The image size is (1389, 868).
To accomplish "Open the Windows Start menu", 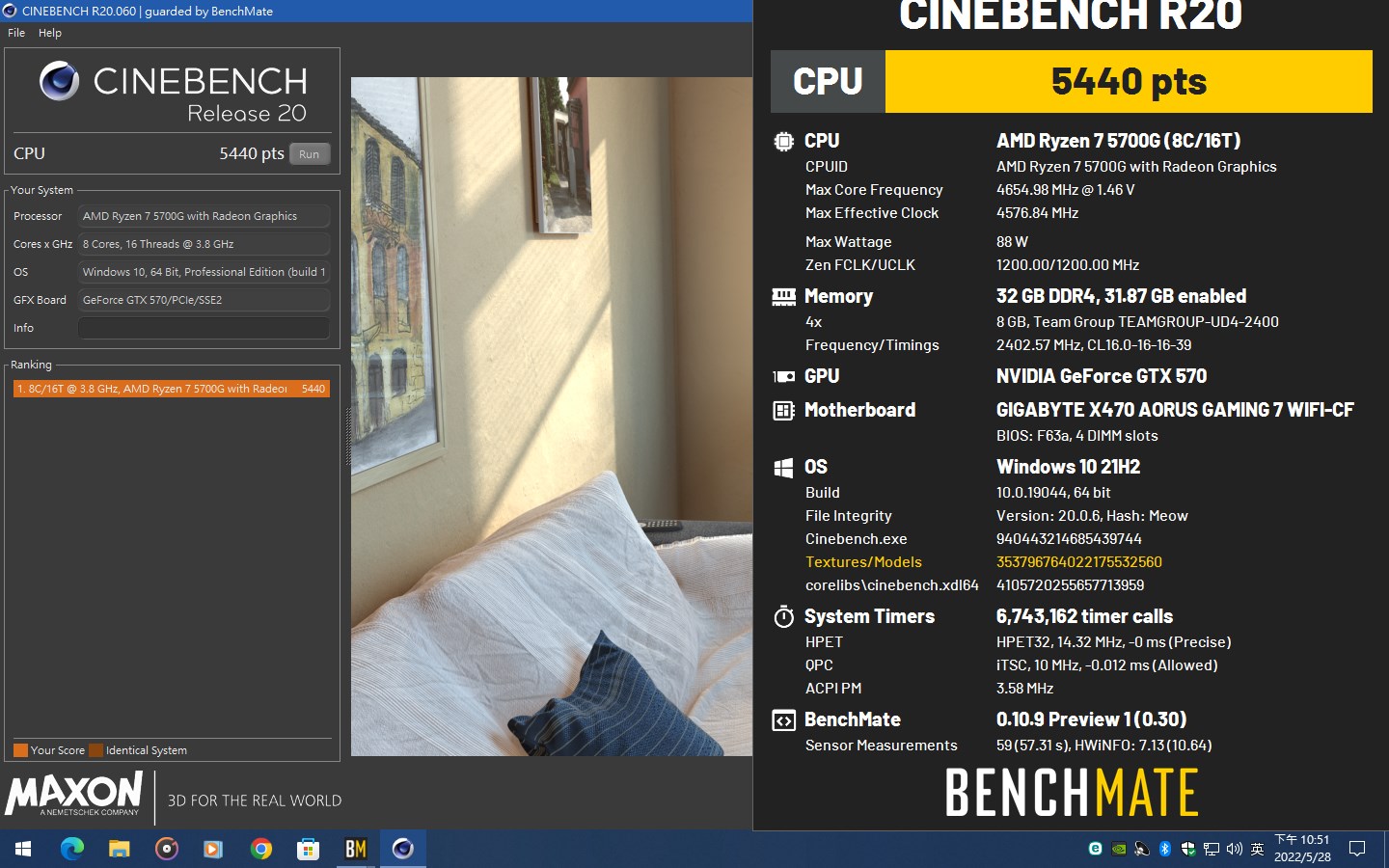I will pyautogui.click(x=23, y=849).
